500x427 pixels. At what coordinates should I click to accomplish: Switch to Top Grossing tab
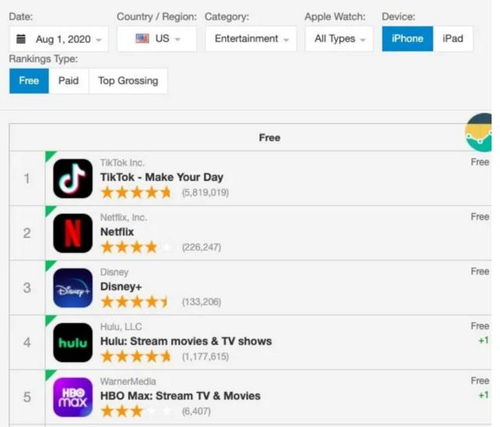coord(128,81)
